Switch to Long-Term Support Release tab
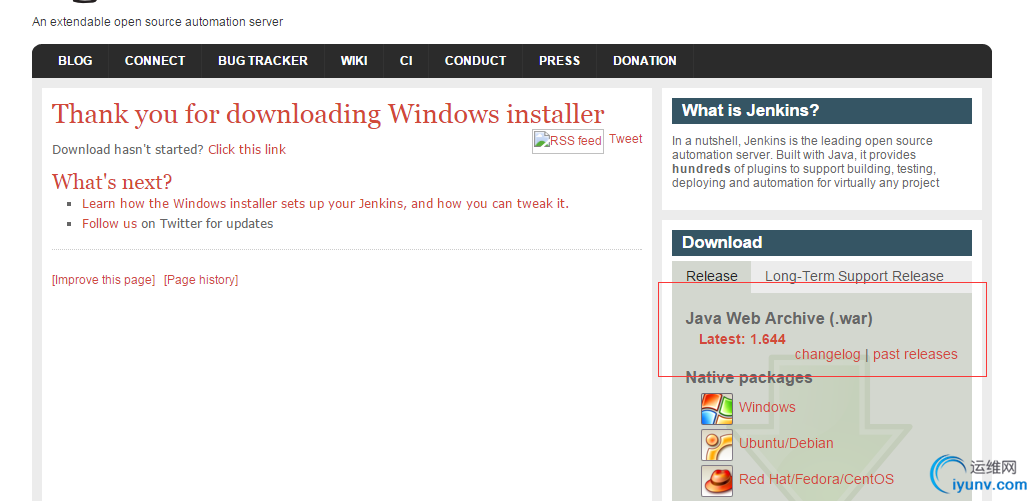The image size is (1033, 501). coord(854,276)
